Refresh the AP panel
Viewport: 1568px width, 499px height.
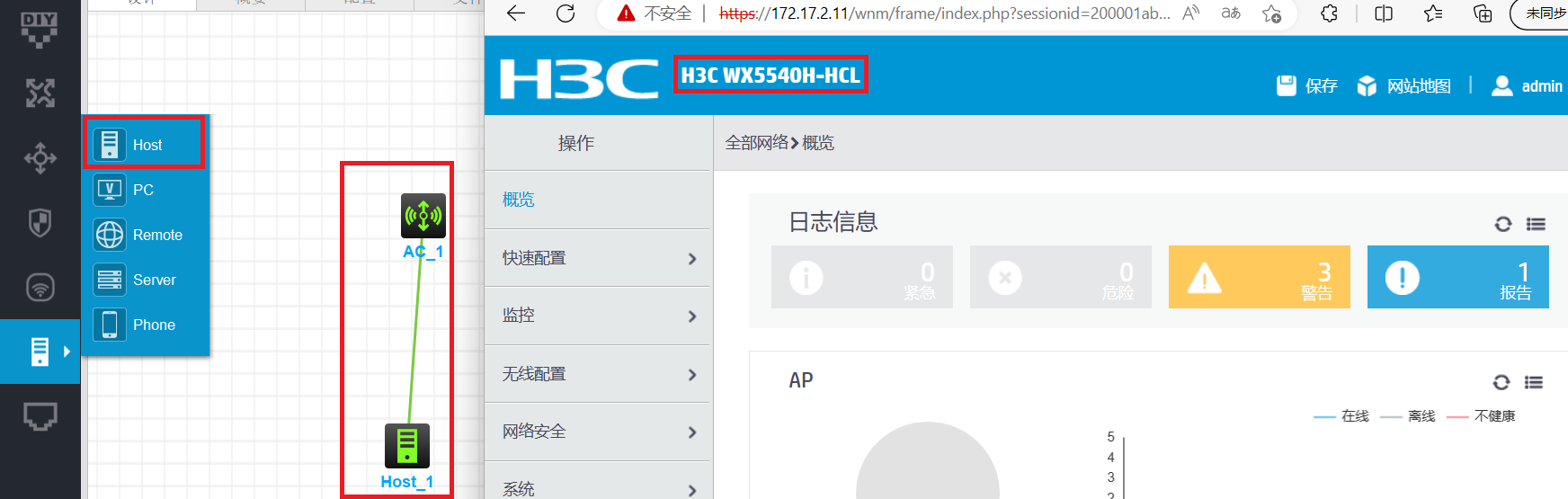click(x=1501, y=382)
